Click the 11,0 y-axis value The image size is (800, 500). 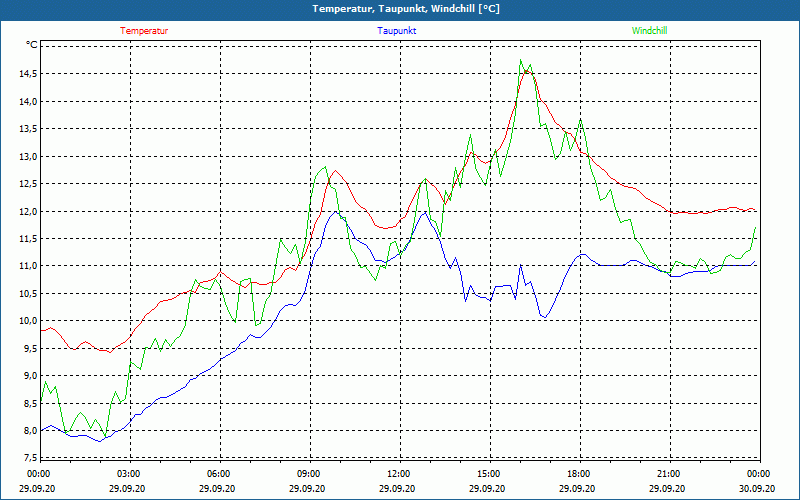pyautogui.click(x=28, y=266)
